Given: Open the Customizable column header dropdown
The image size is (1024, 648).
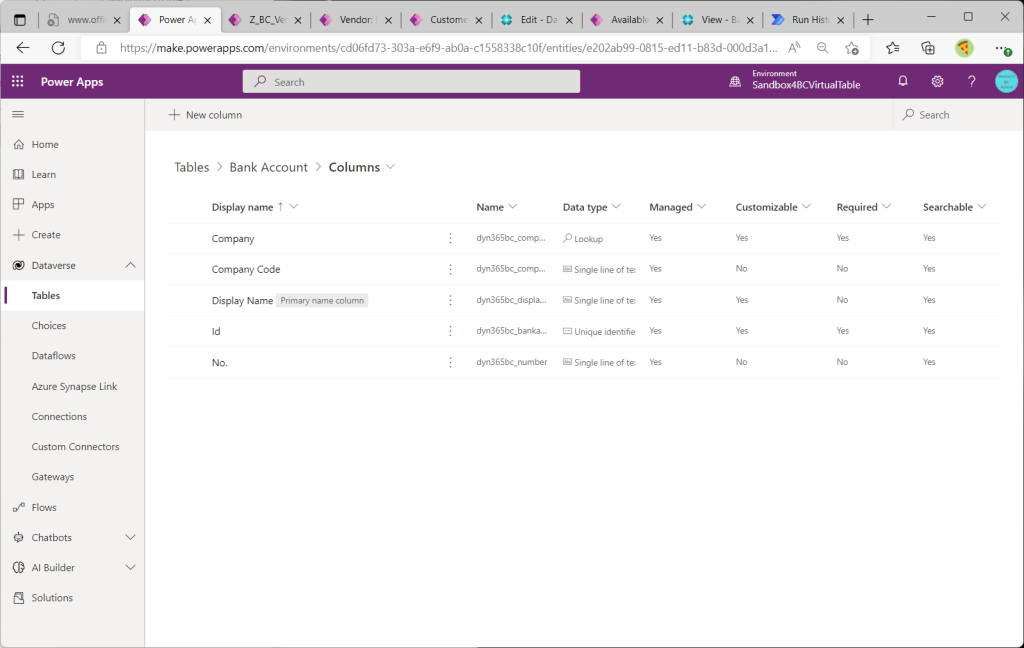Looking at the screenshot, I should pyautogui.click(x=807, y=206).
